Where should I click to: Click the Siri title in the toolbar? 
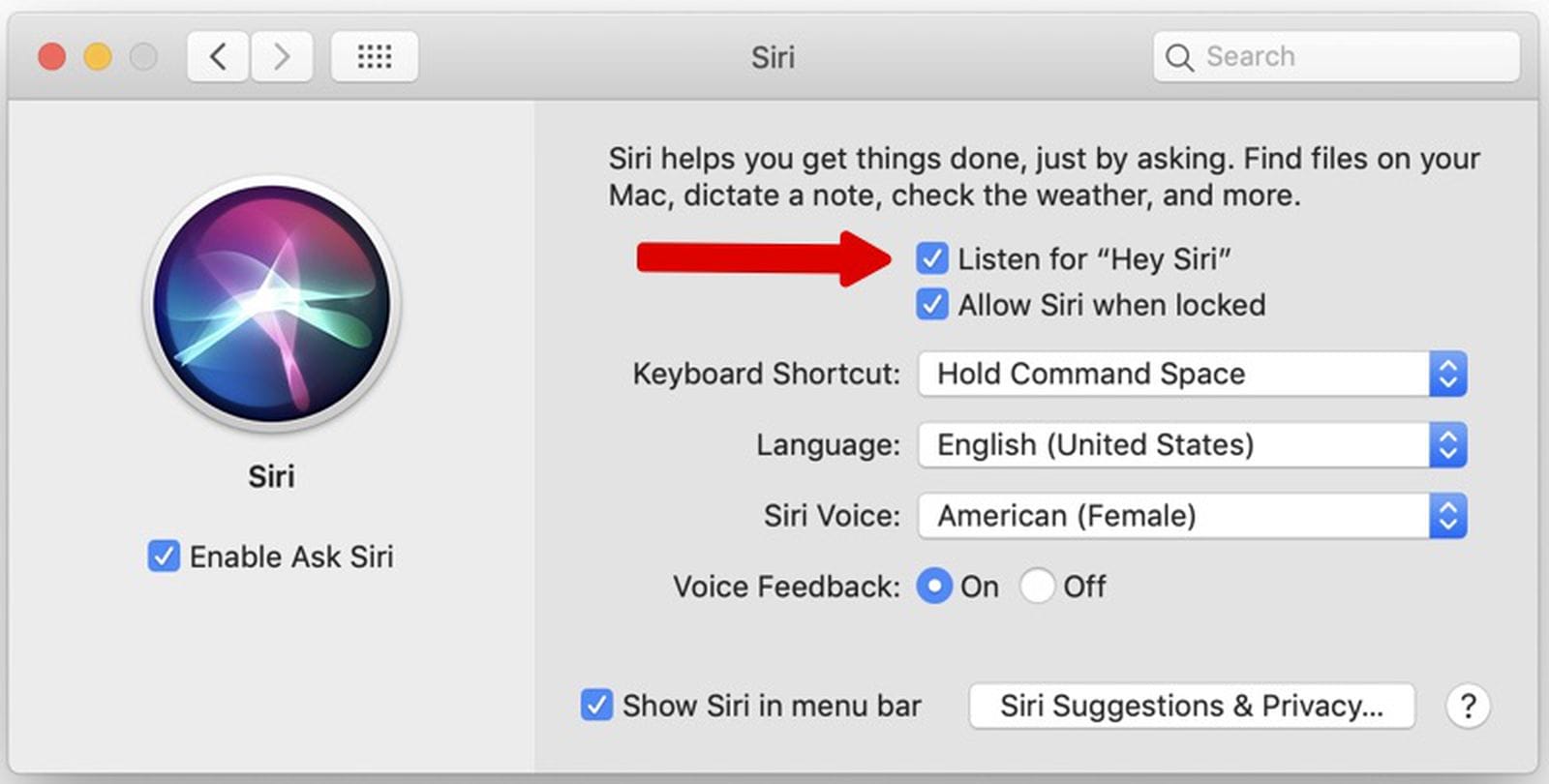(772, 57)
